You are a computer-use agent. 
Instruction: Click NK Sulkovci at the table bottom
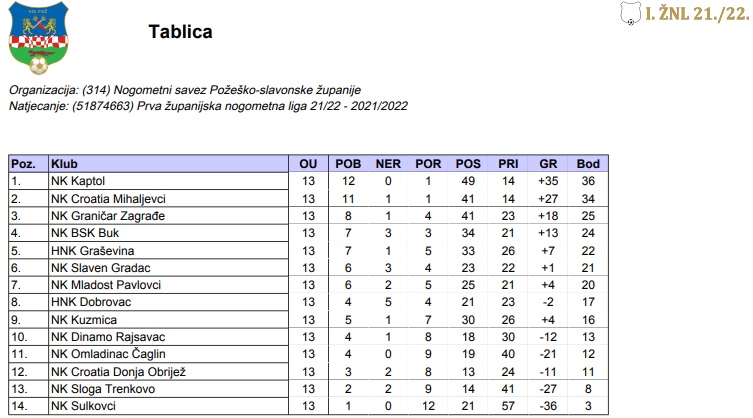point(86,406)
